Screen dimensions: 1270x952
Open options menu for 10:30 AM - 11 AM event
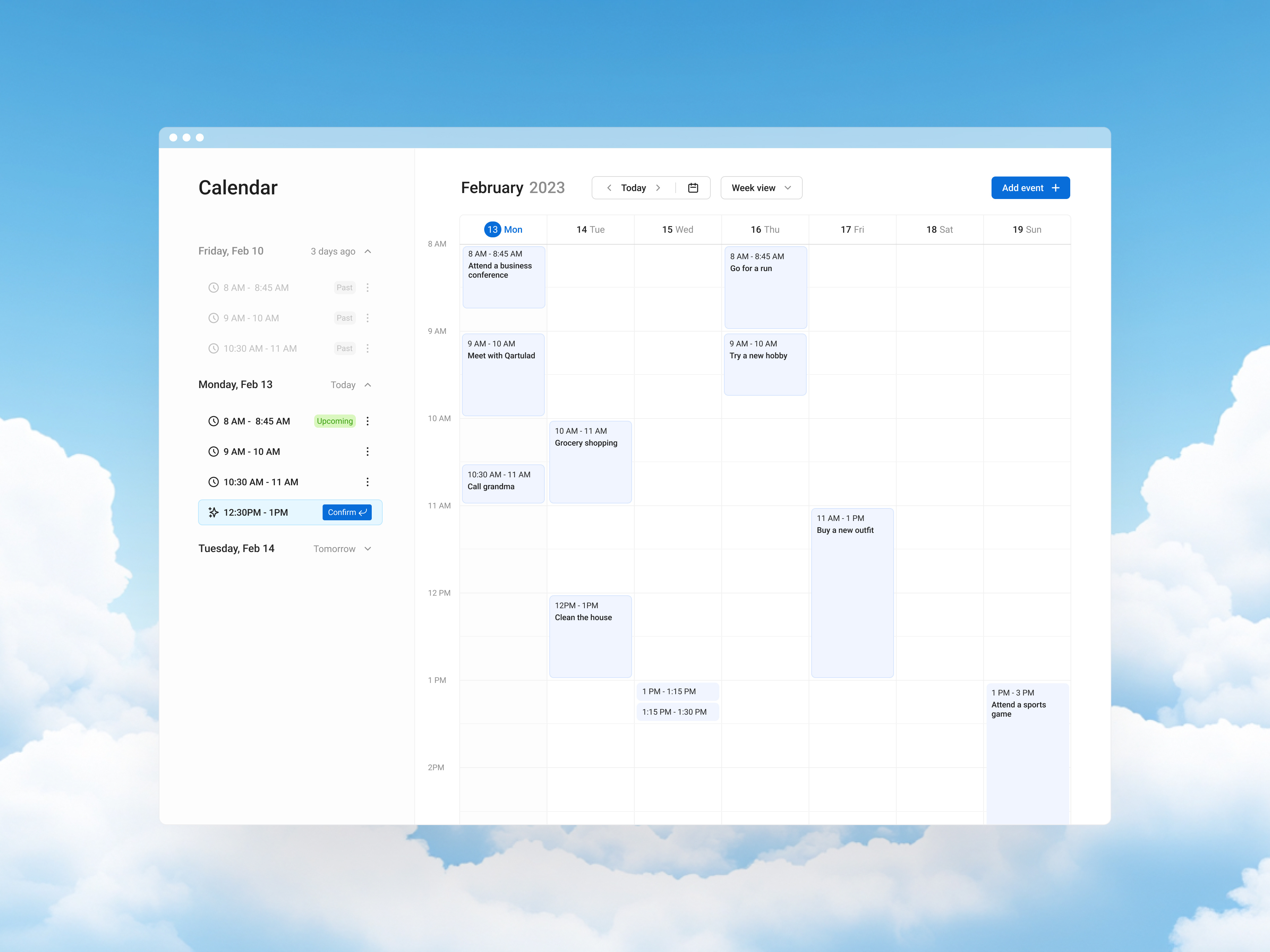(367, 482)
